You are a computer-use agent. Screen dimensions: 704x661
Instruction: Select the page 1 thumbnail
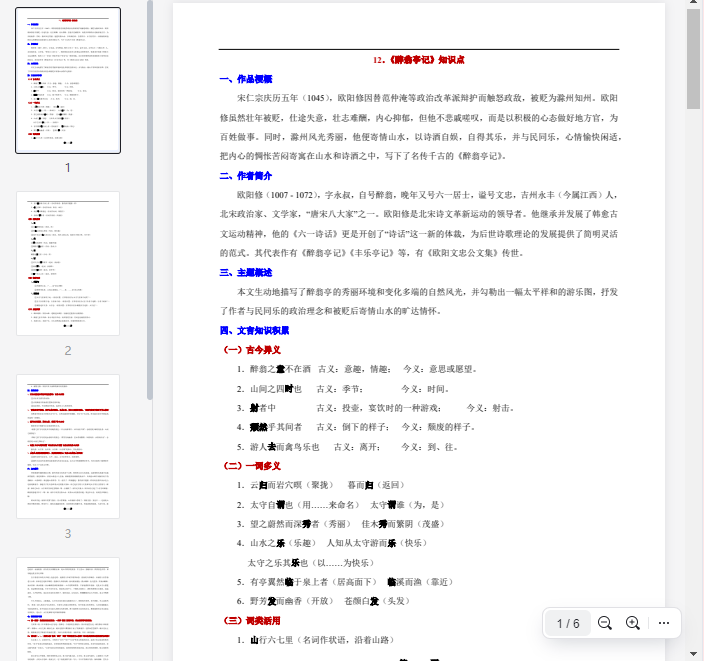coord(68,81)
